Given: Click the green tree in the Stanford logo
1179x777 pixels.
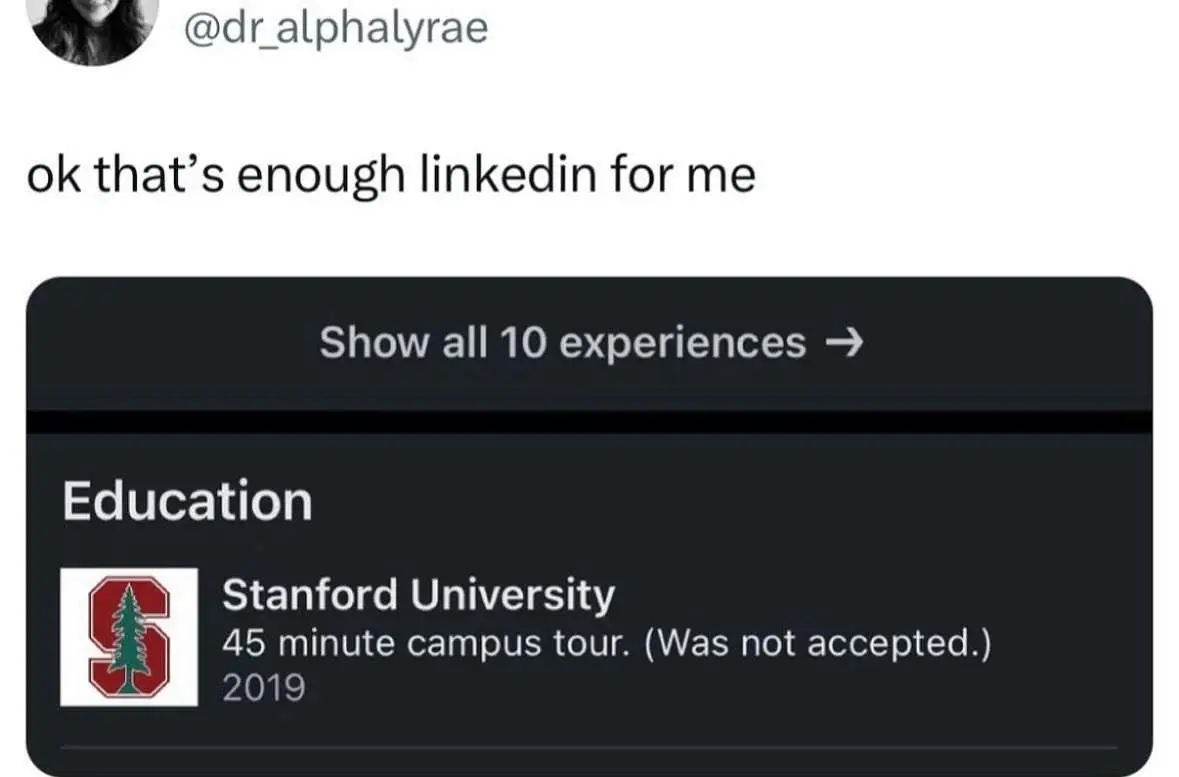Looking at the screenshot, I should (x=128, y=637).
